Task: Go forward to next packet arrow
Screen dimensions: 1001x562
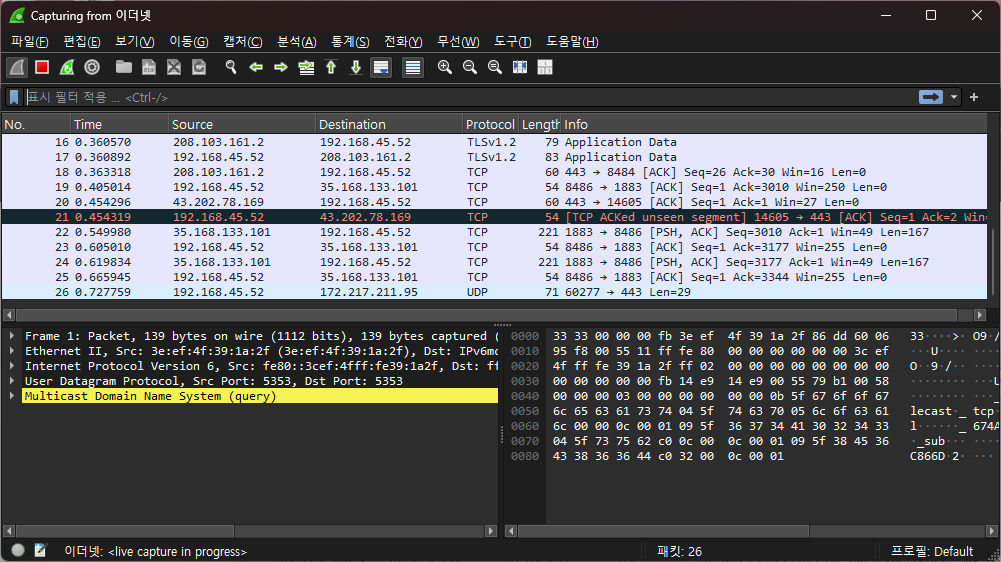Action: 281,67
